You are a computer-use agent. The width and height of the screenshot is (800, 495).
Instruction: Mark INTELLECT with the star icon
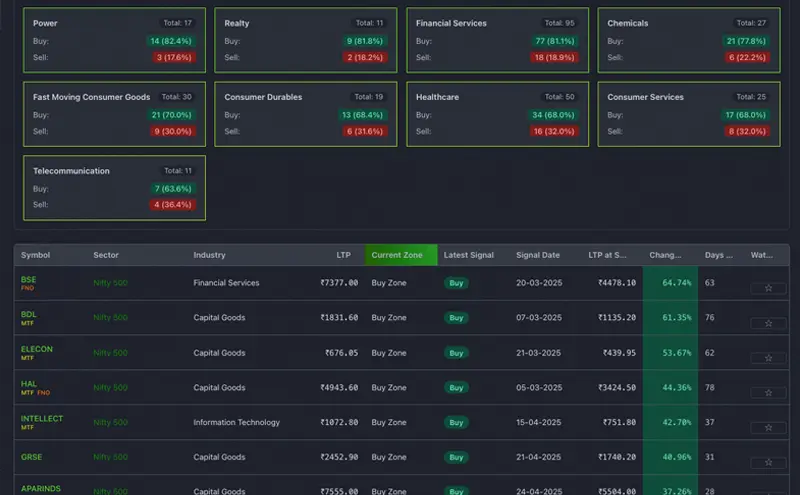768,428
